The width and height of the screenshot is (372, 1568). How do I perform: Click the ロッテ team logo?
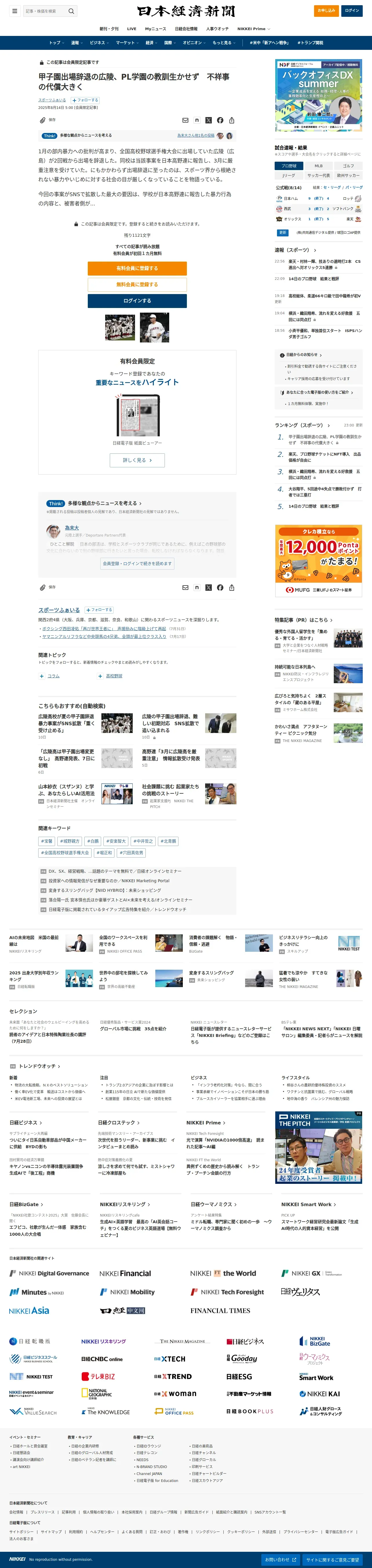358,198
